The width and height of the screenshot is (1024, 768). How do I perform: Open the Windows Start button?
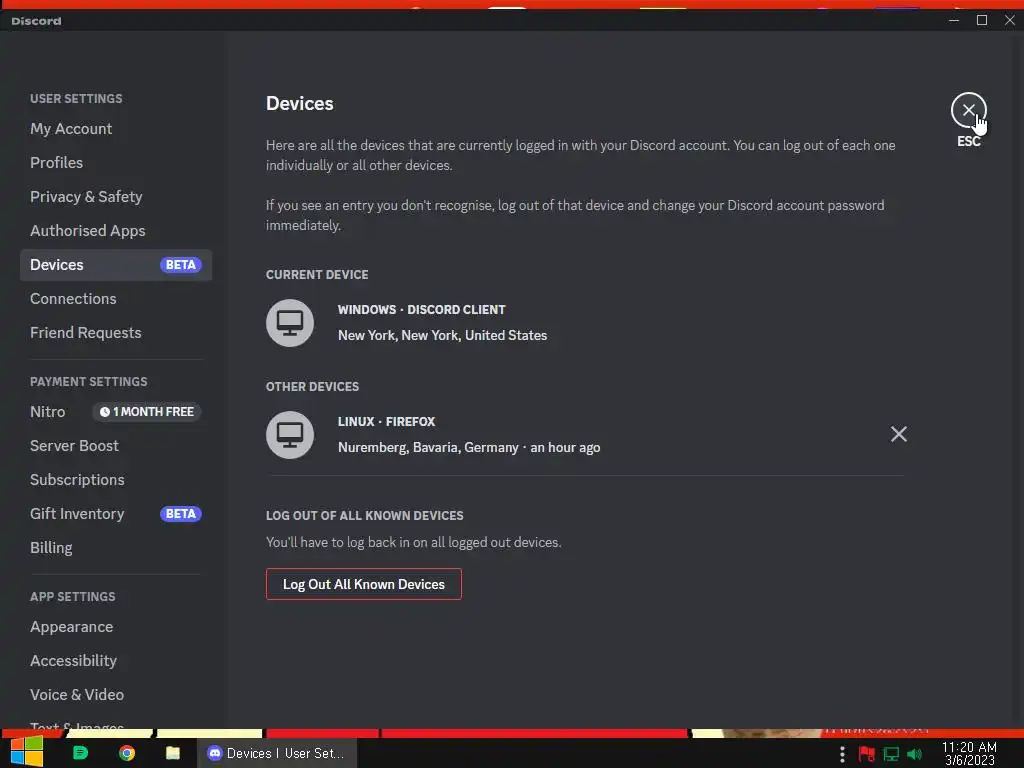[x=27, y=752]
